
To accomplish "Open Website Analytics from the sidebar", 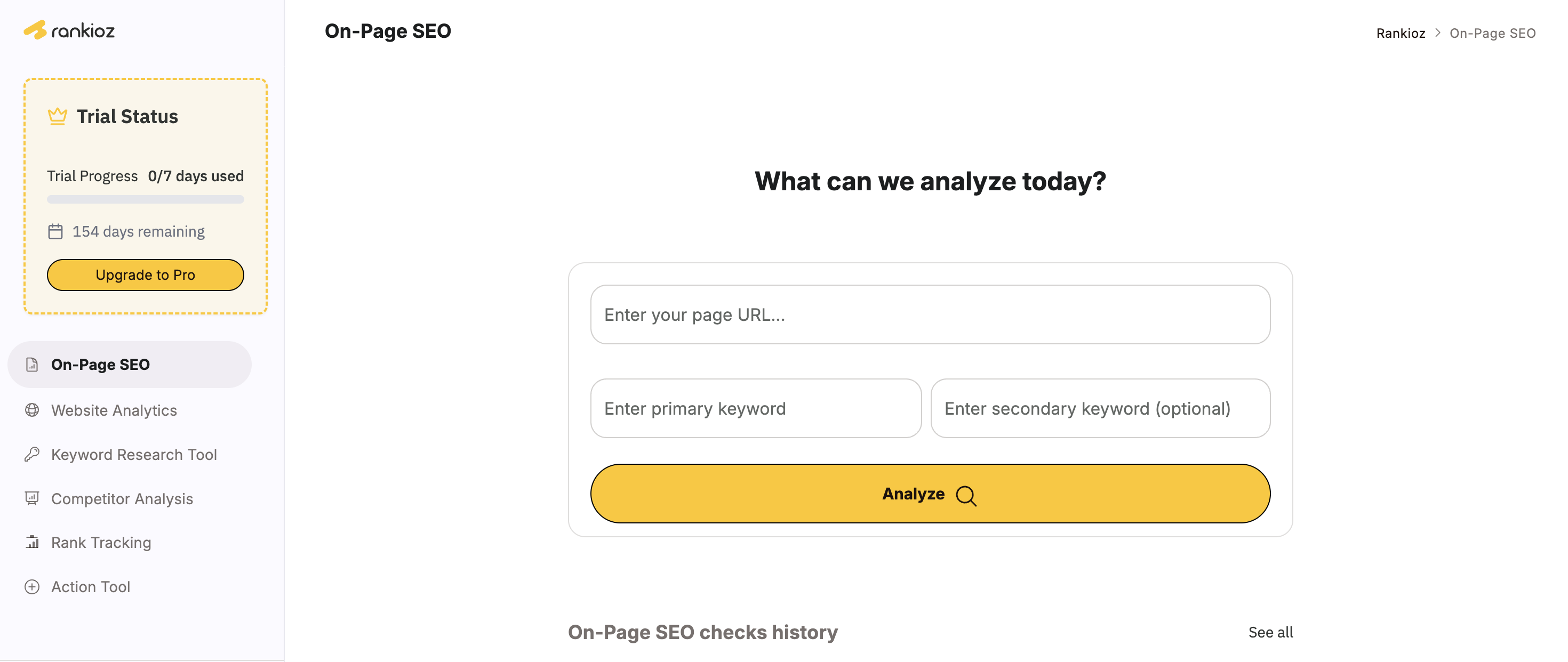I will 114,410.
